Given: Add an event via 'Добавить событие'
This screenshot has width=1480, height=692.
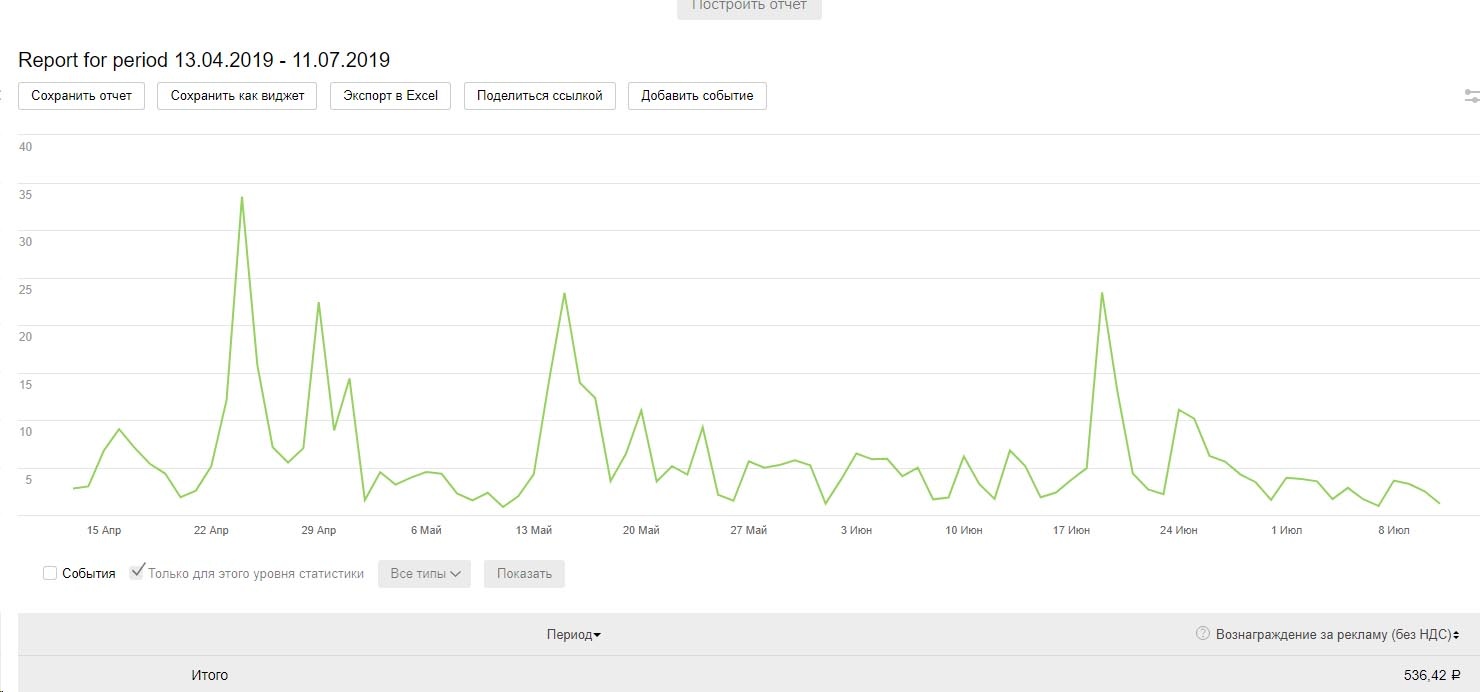Looking at the screenshot, I should (x=697, y=96).
